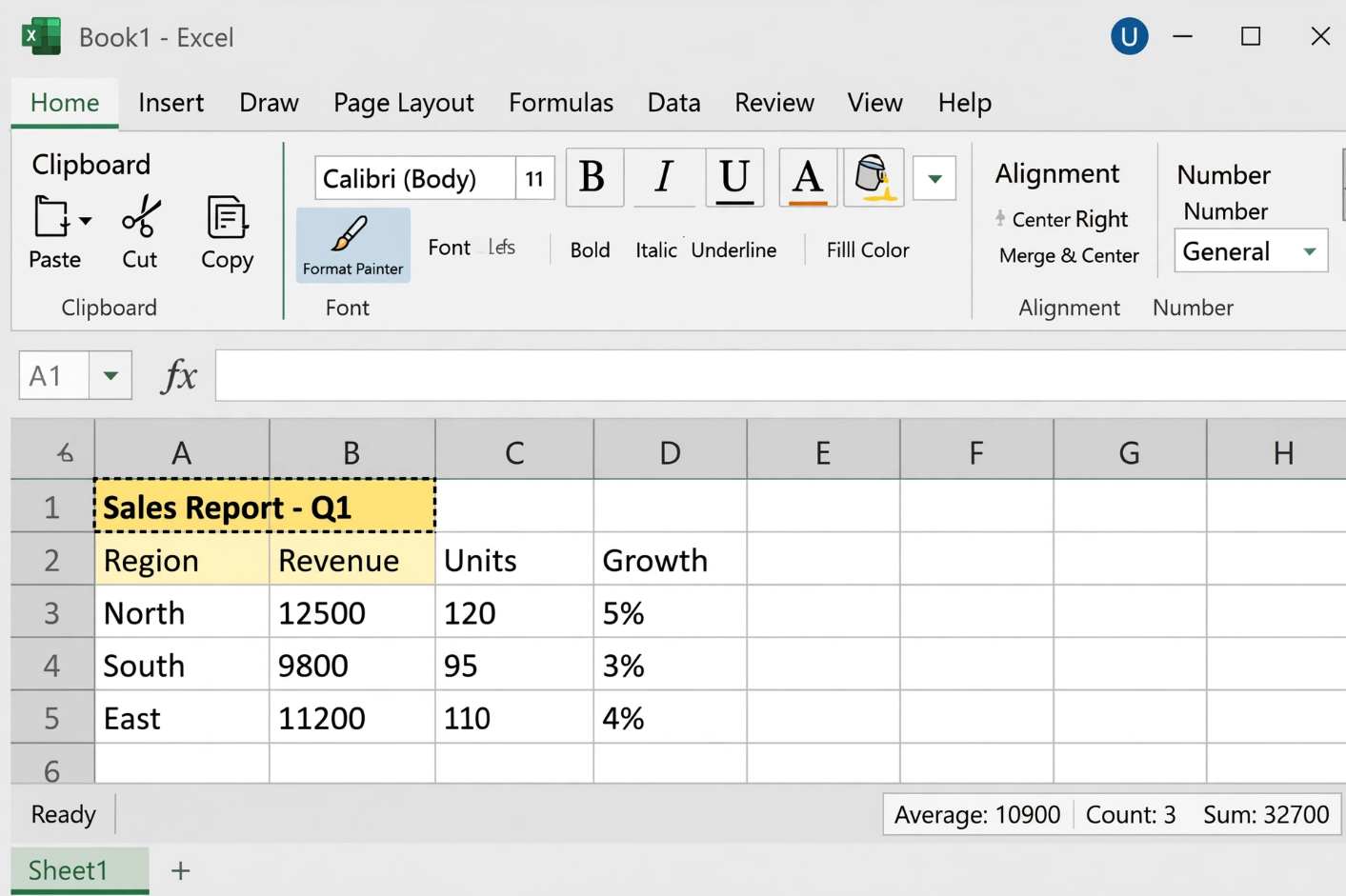Select column D header
The image size is (1346, 896).
pyautogui.click(x=671, y=450)
